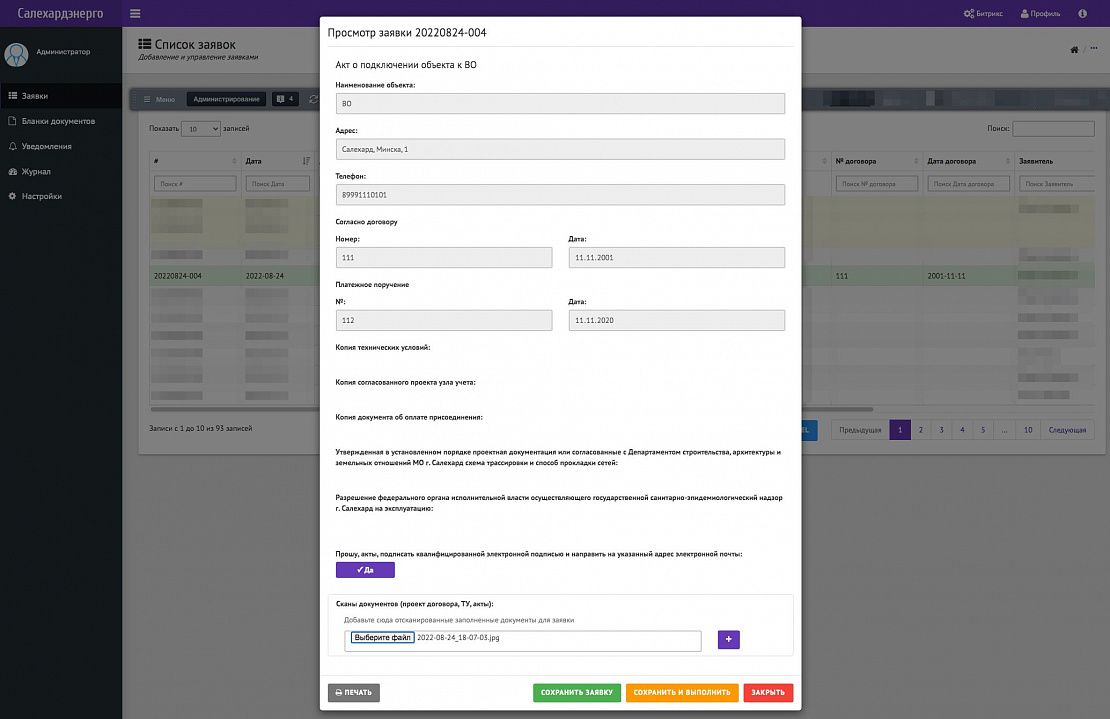Open Битрикс settings from the header
1110x719 pixels.
point(985,13)
